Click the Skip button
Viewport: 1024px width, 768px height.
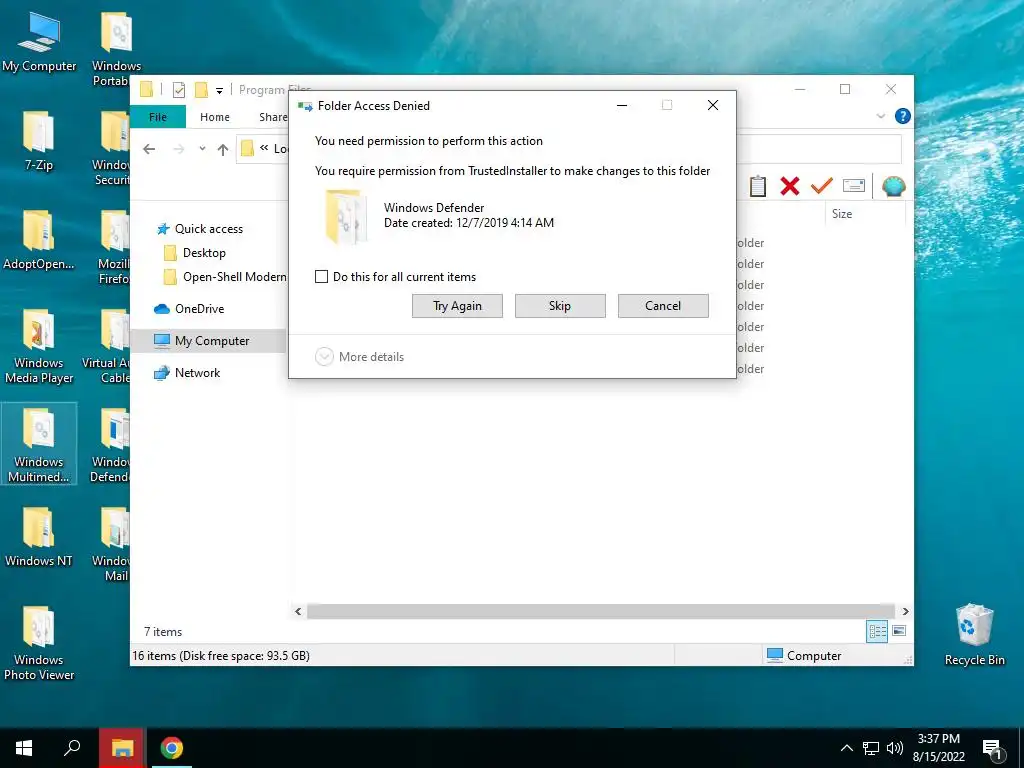(560, 306)
